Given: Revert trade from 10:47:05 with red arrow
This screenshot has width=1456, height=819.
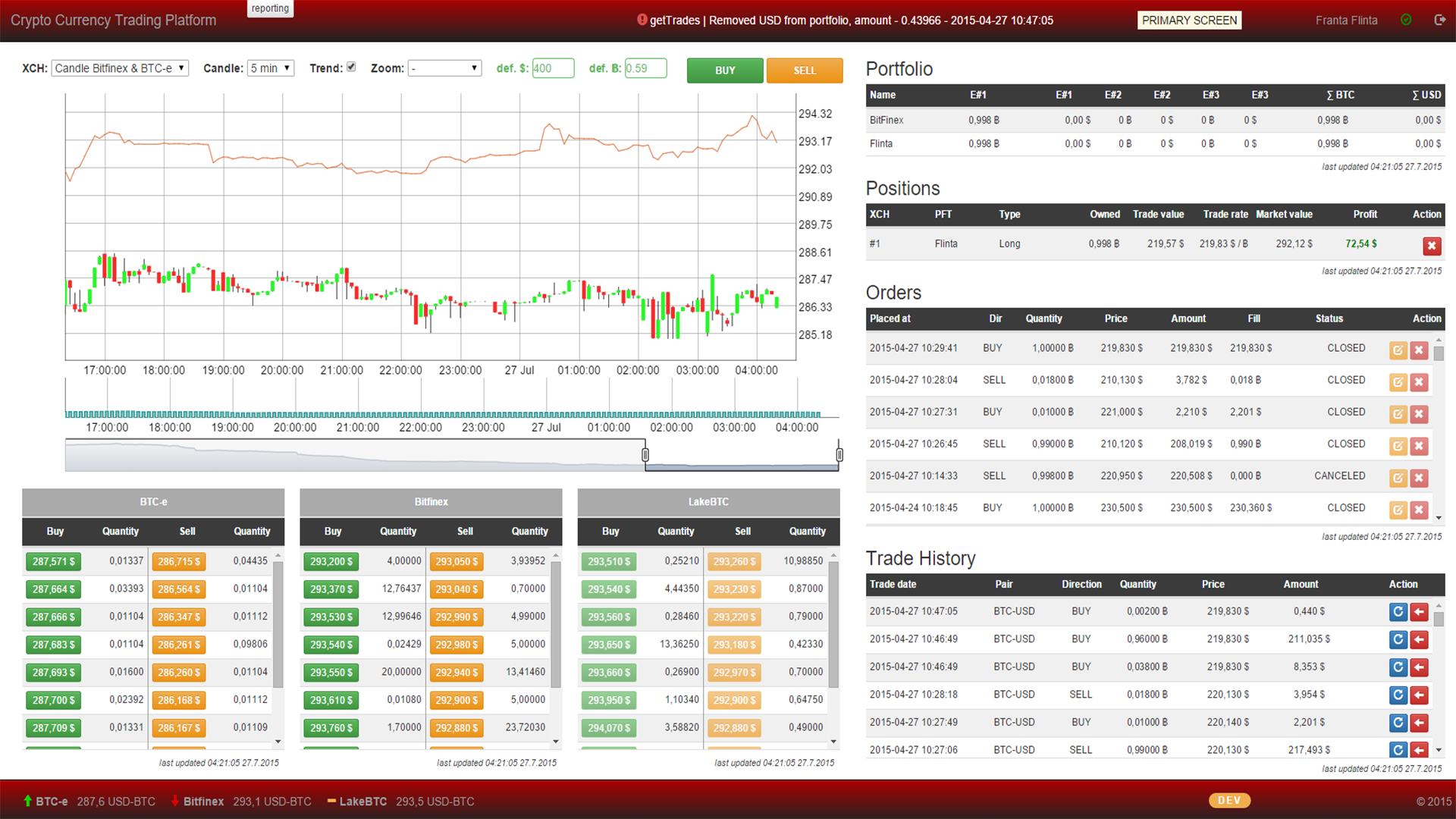Looking at the screenshot, I should point(1420,612).
